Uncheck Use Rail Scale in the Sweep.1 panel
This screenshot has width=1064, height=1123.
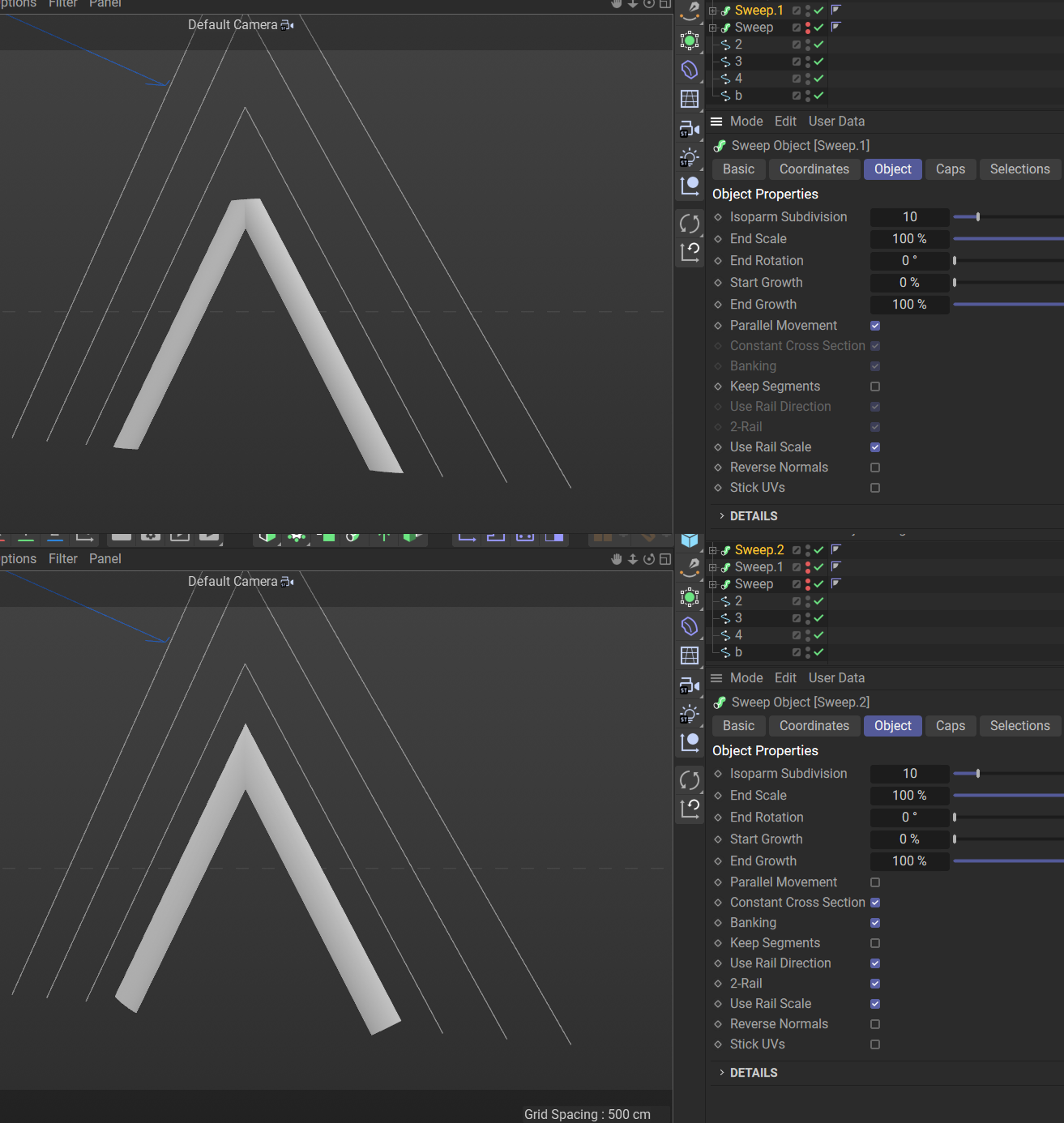(875, 447)
